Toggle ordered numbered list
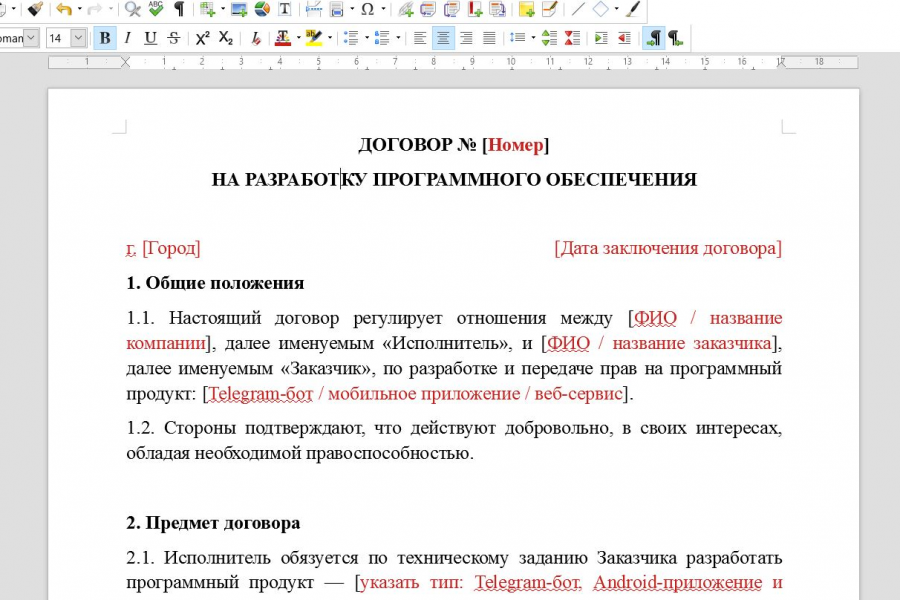The height and width of the screenshot is (600, 900). [x=382, y=38]
